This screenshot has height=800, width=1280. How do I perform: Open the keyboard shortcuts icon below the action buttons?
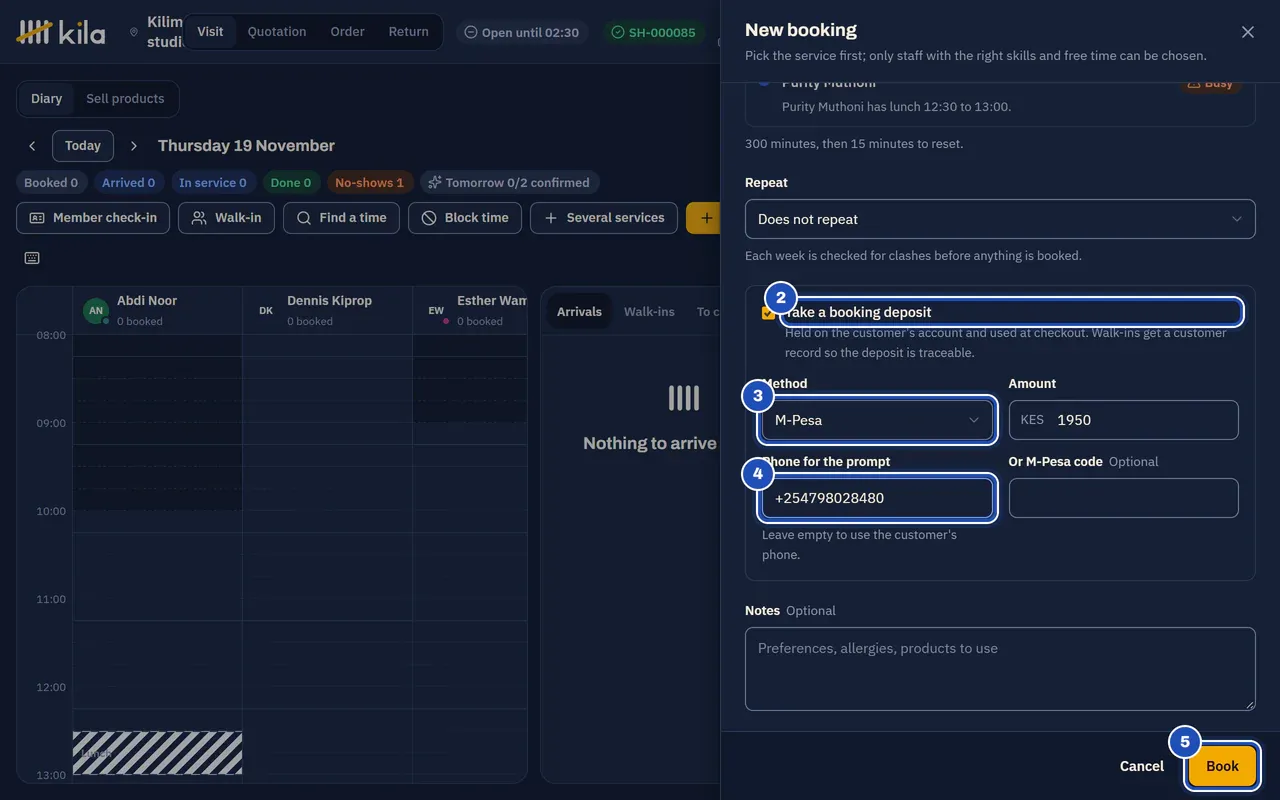click(x=32, y=258)
